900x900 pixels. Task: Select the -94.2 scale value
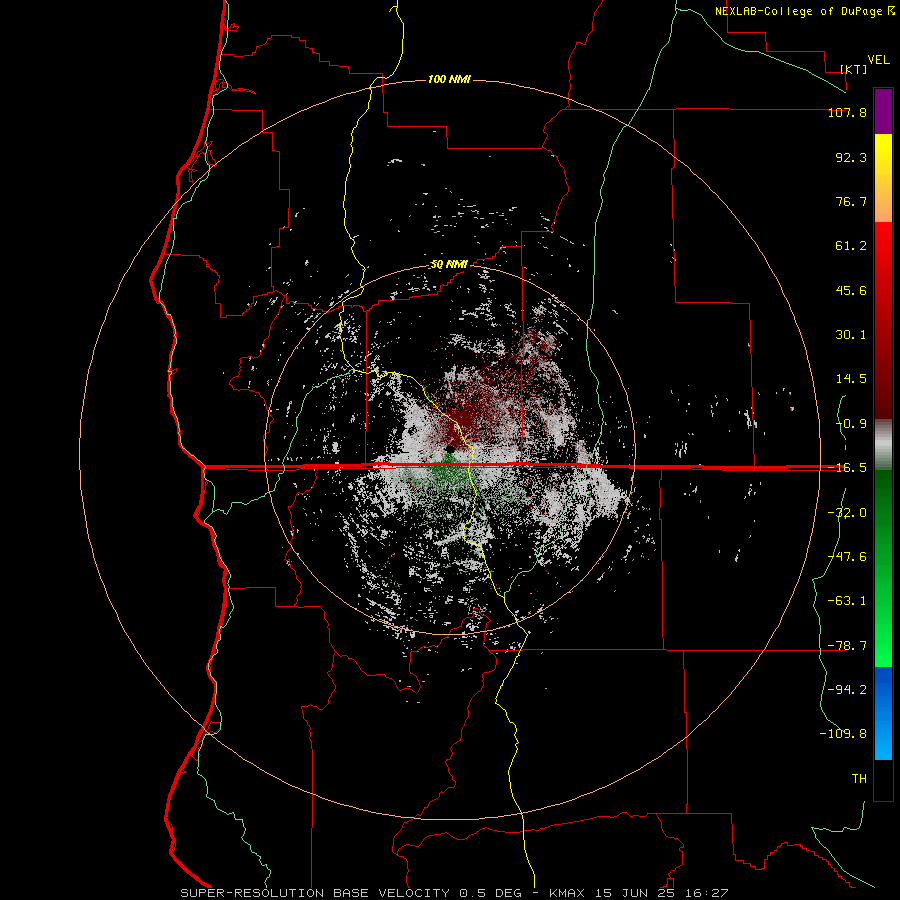coord(847,689)
